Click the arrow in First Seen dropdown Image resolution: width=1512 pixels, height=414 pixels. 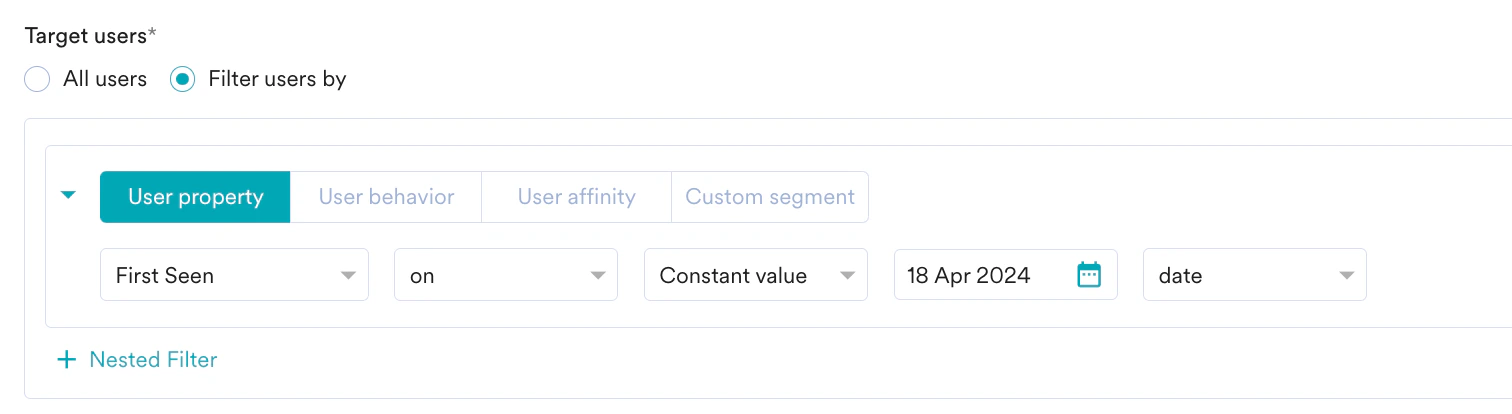tap(348, 275)
